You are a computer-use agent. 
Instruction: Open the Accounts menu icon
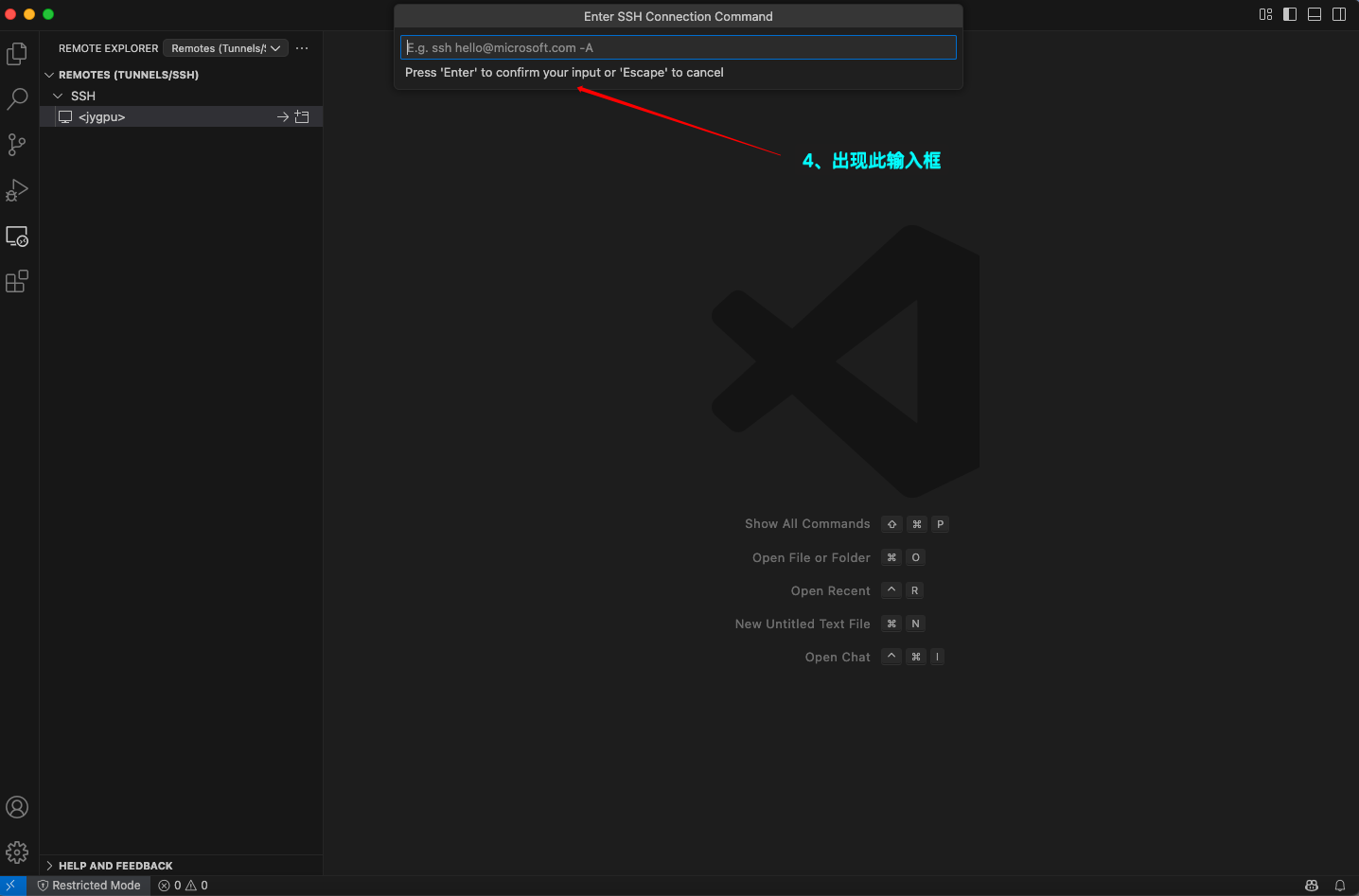pos(17,807)
